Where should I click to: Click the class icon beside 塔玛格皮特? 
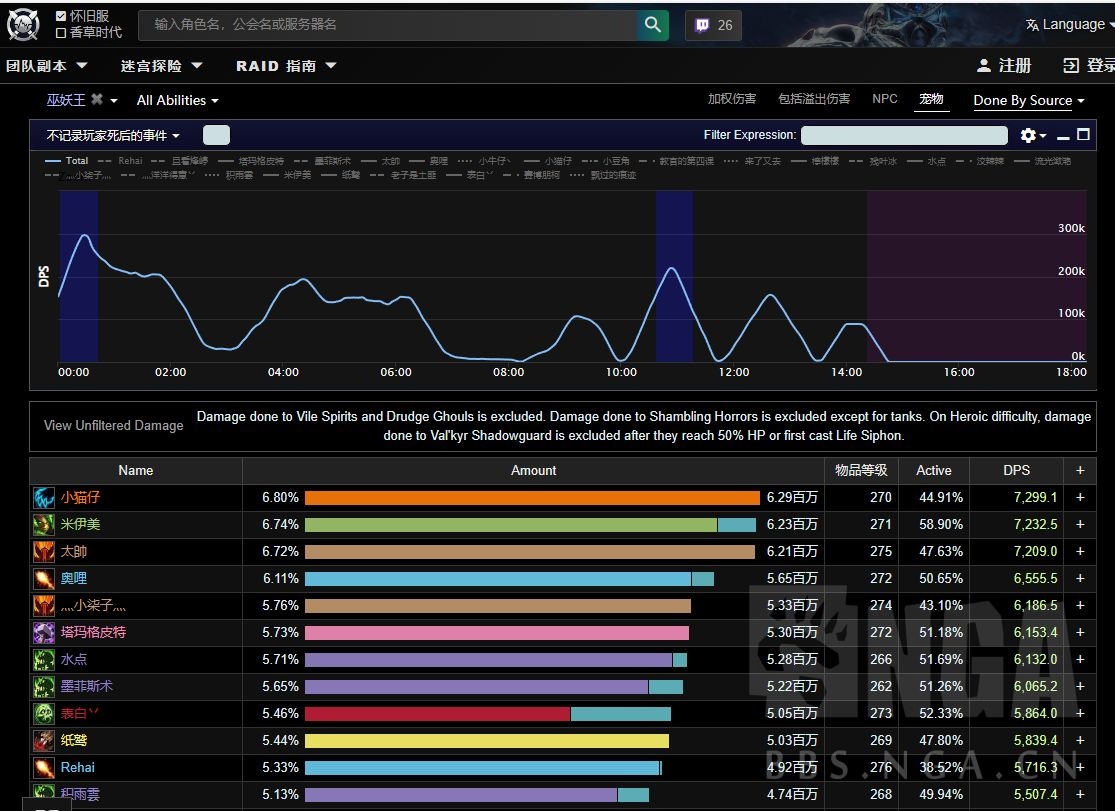pyautogui.click(x=44, y=633)
